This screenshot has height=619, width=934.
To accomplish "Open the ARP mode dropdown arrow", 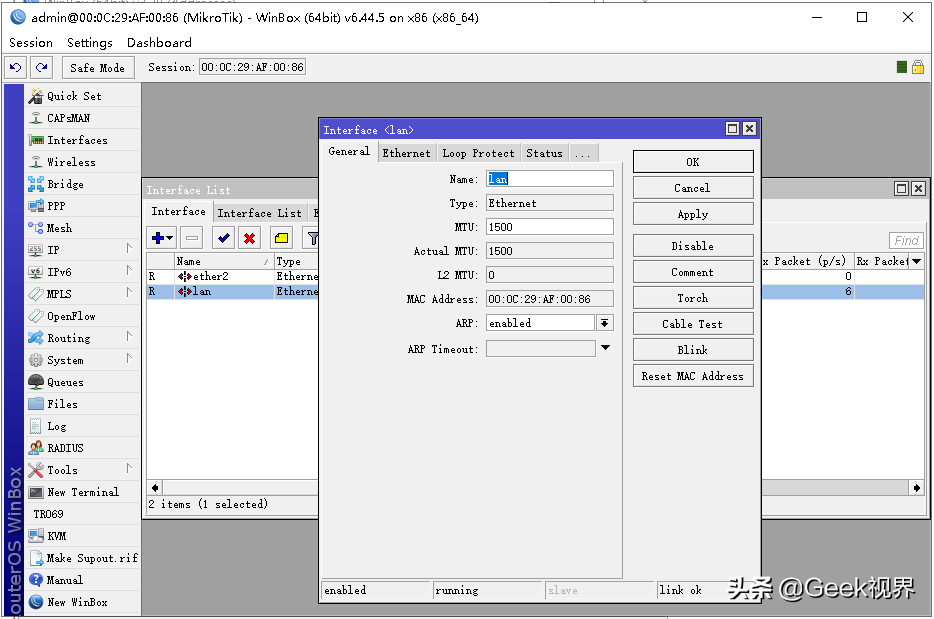I will [605, 323].
